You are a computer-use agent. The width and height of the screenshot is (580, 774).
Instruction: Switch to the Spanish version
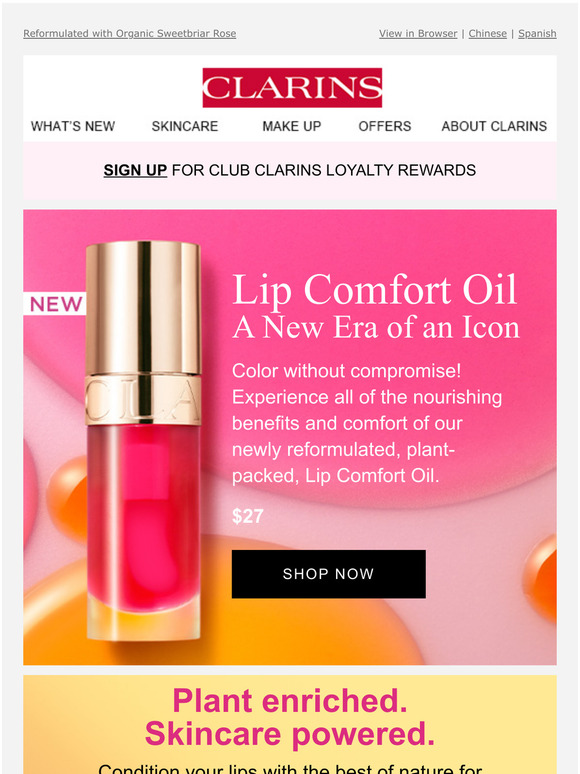click(x=537, y=34)
